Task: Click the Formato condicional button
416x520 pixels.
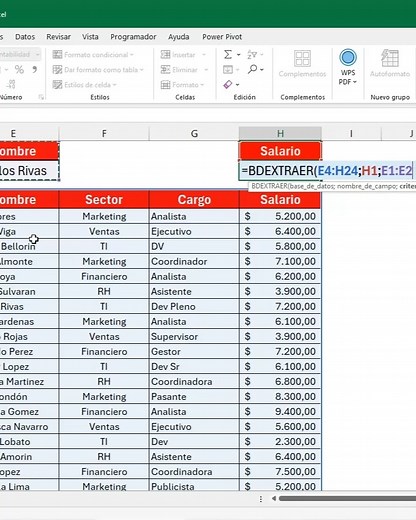Action: pos(93,55)
